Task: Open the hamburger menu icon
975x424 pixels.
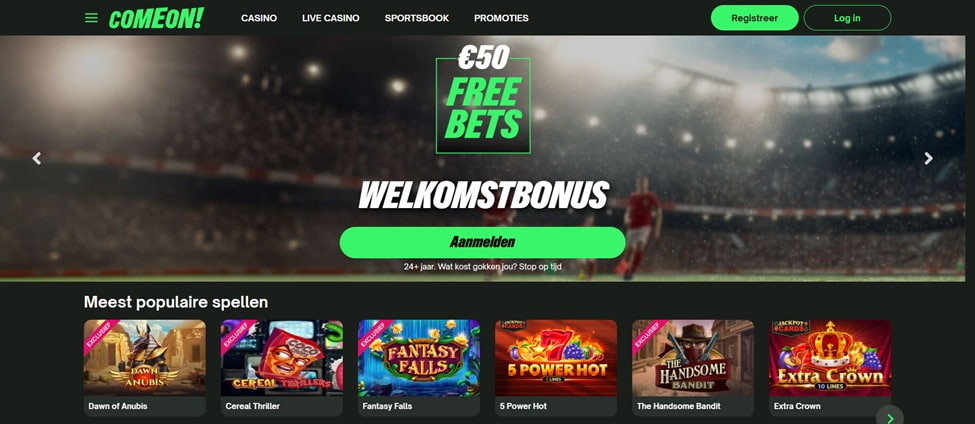Action: (91, 18)
